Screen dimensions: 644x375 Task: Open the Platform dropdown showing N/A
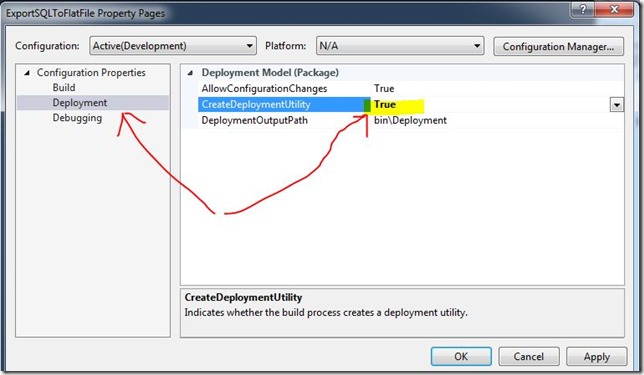(400, 46)
